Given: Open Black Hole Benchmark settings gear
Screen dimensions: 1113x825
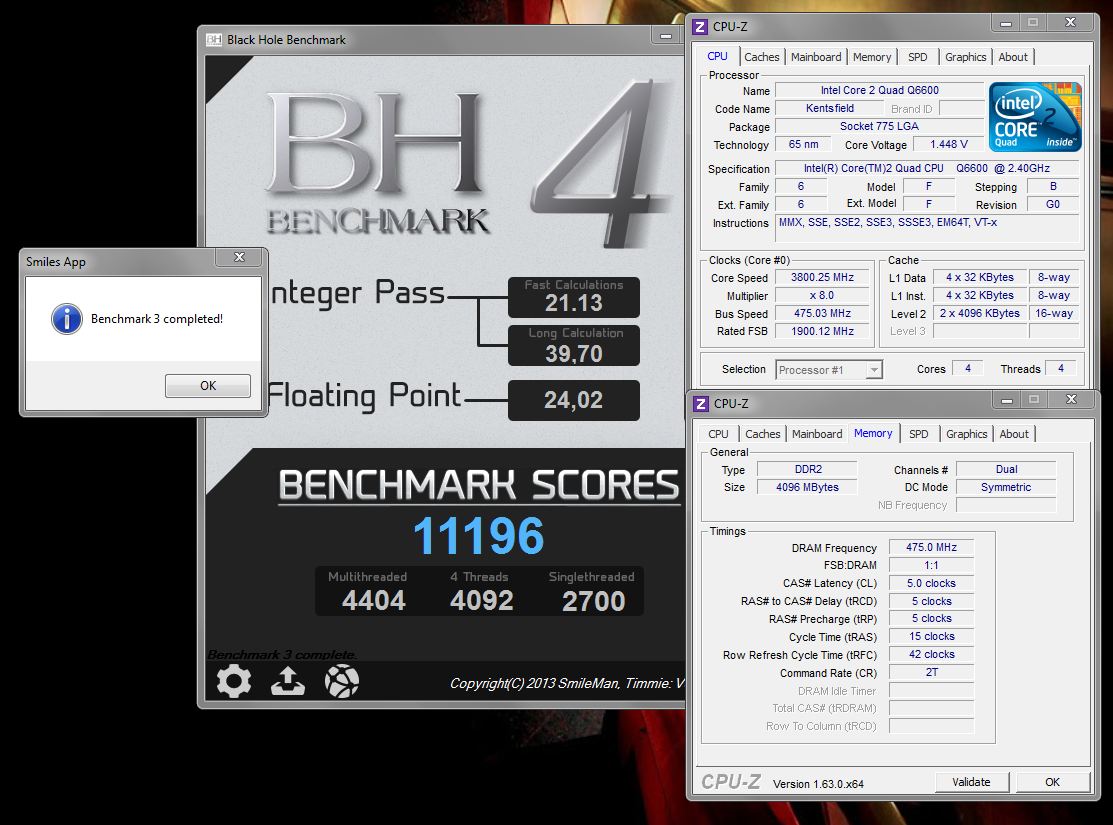Looking at the screenshot, I should [x=234, y=682].
